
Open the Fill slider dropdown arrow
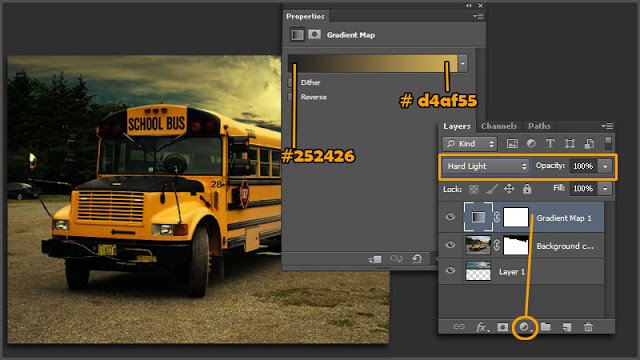[x=605, y=189]
